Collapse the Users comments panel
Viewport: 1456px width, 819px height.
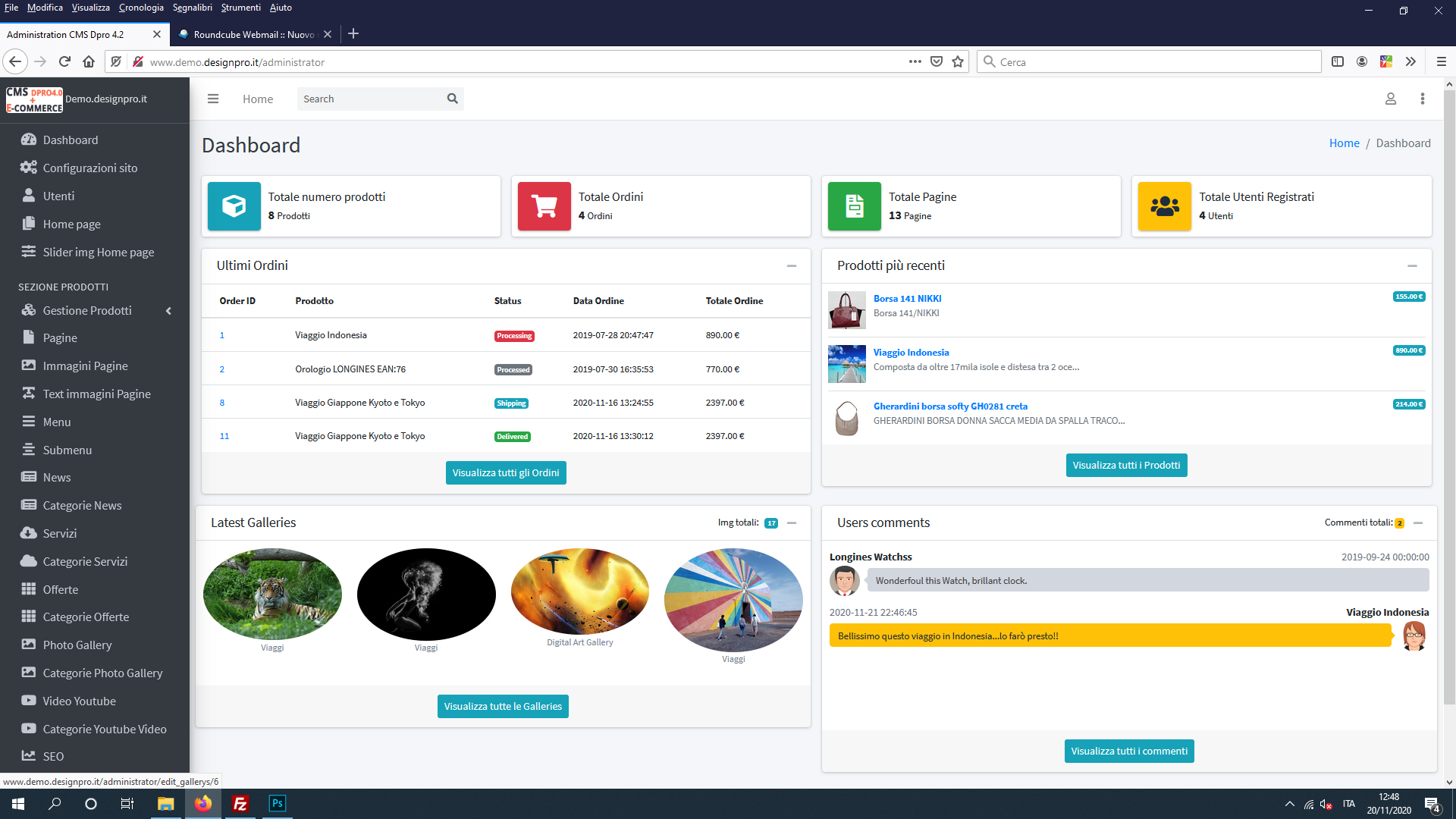click(x=1418, y=523)
